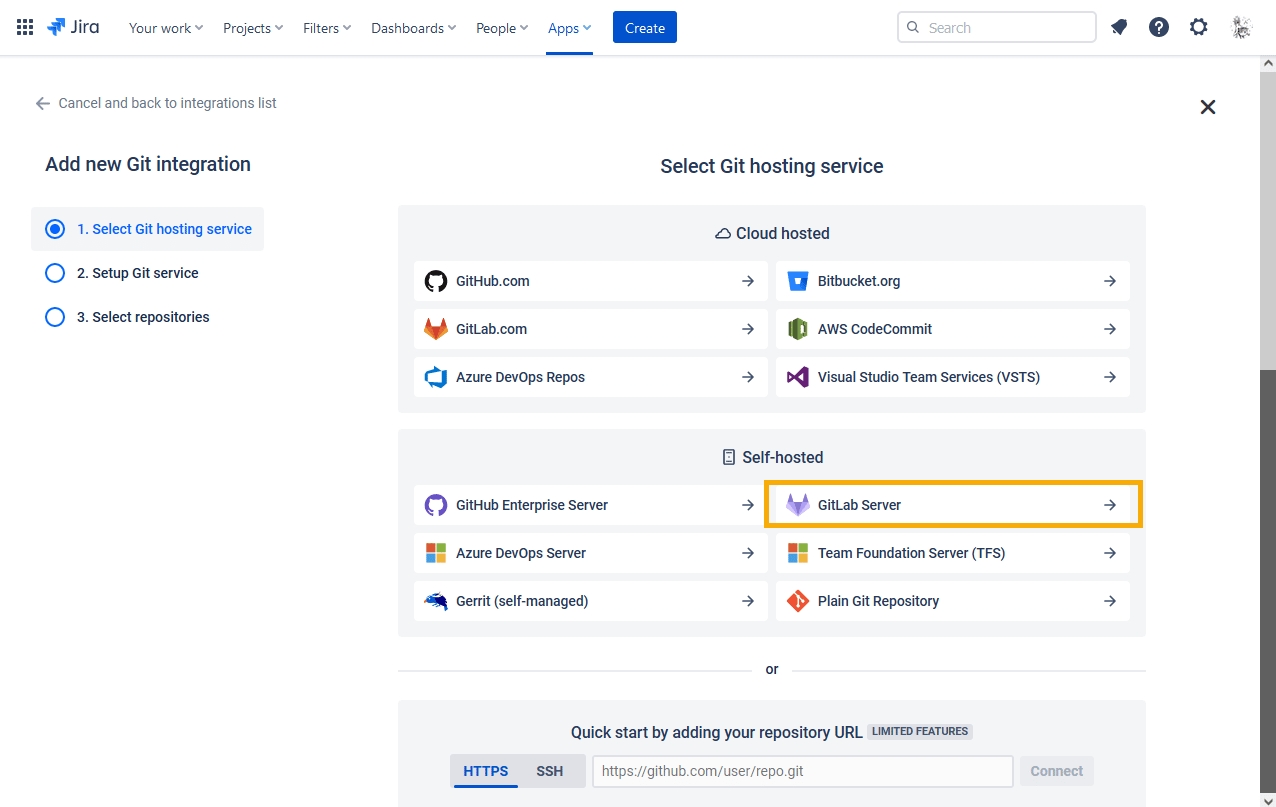The height and width of the screenshot is (807, 1276).
Task: Open the help question mark icon
Action: [1159, 28]
